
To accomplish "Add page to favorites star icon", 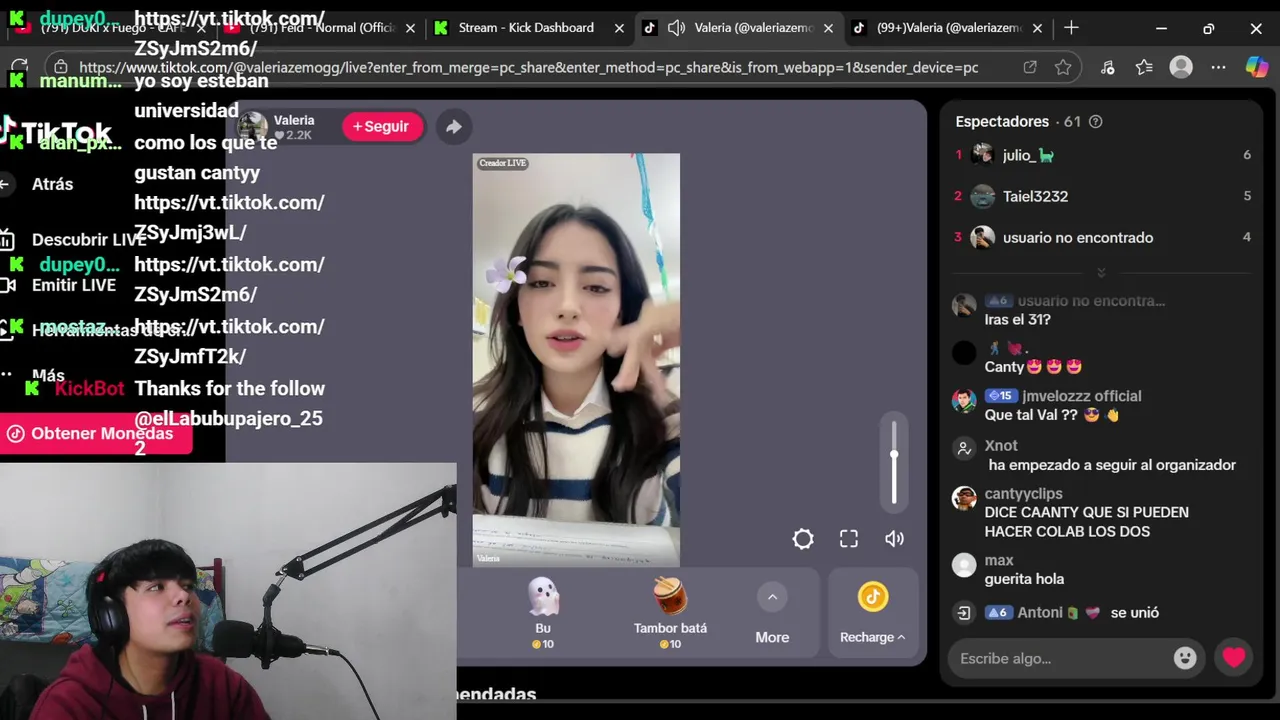I will point(1063,68).
